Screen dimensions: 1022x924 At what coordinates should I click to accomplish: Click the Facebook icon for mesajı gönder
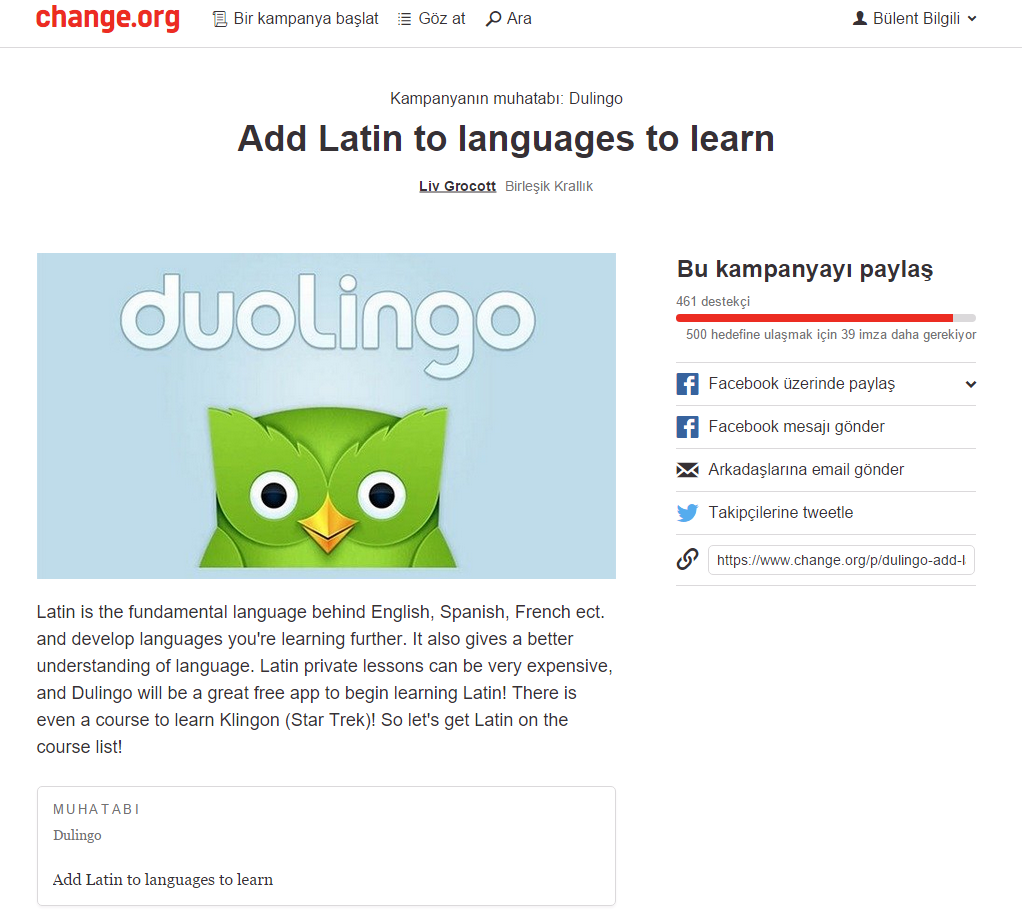688,427
